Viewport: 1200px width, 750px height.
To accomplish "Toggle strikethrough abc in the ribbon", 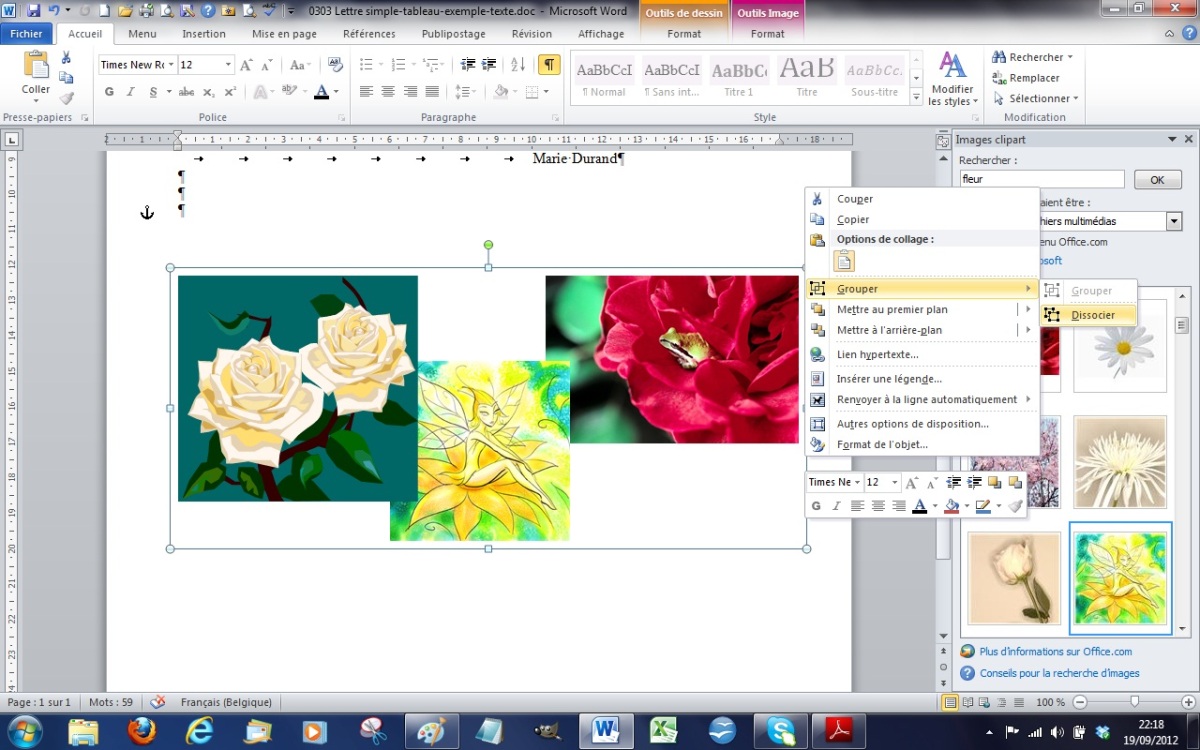I will [x=186, y=92].
